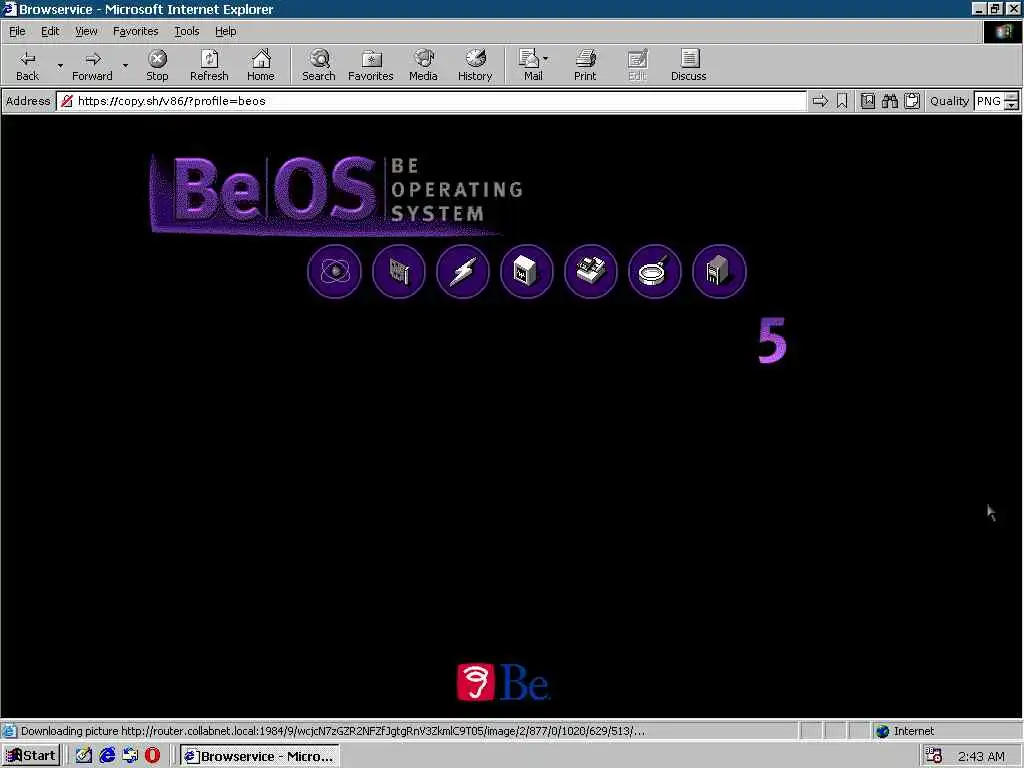Open the File menu
The height and width of the screenshot is (768, 1024).
[17, 31]
